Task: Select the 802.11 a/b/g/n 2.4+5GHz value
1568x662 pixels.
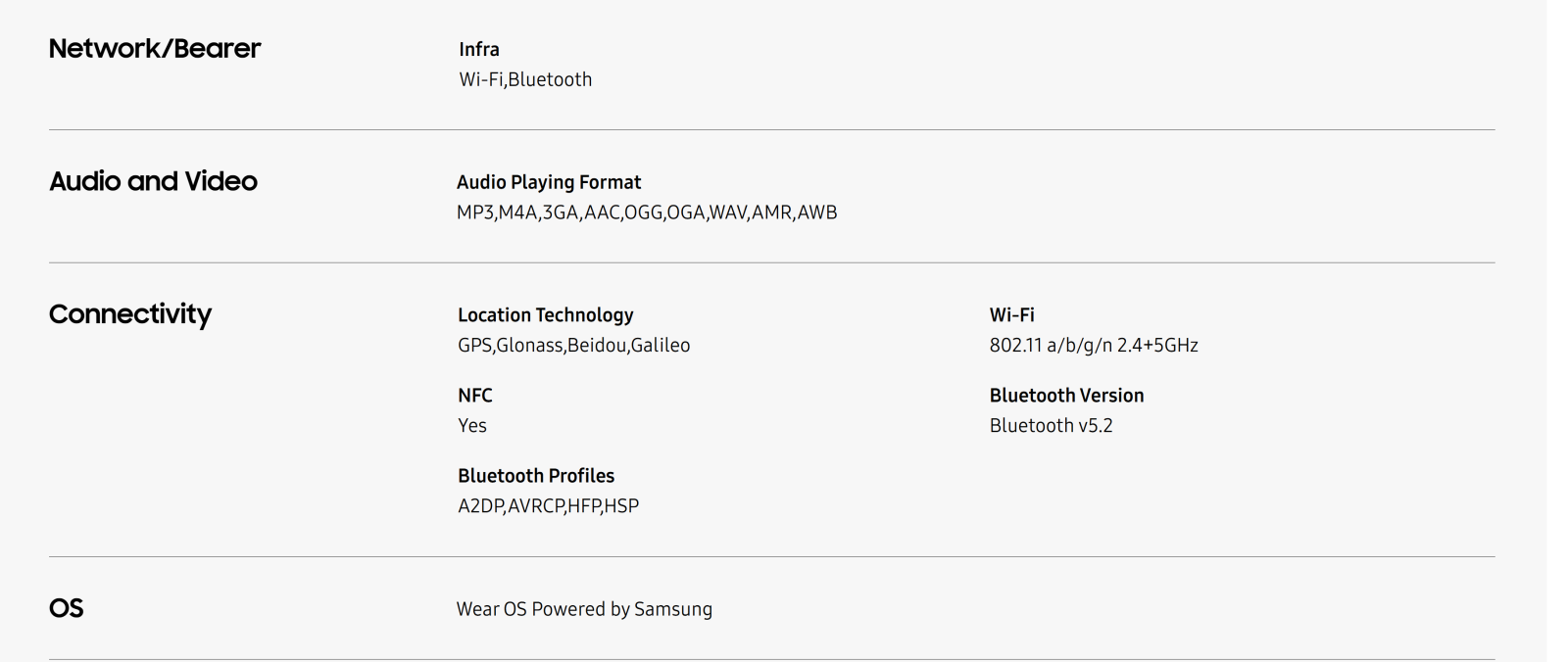Action: (x=1094, y=346)
